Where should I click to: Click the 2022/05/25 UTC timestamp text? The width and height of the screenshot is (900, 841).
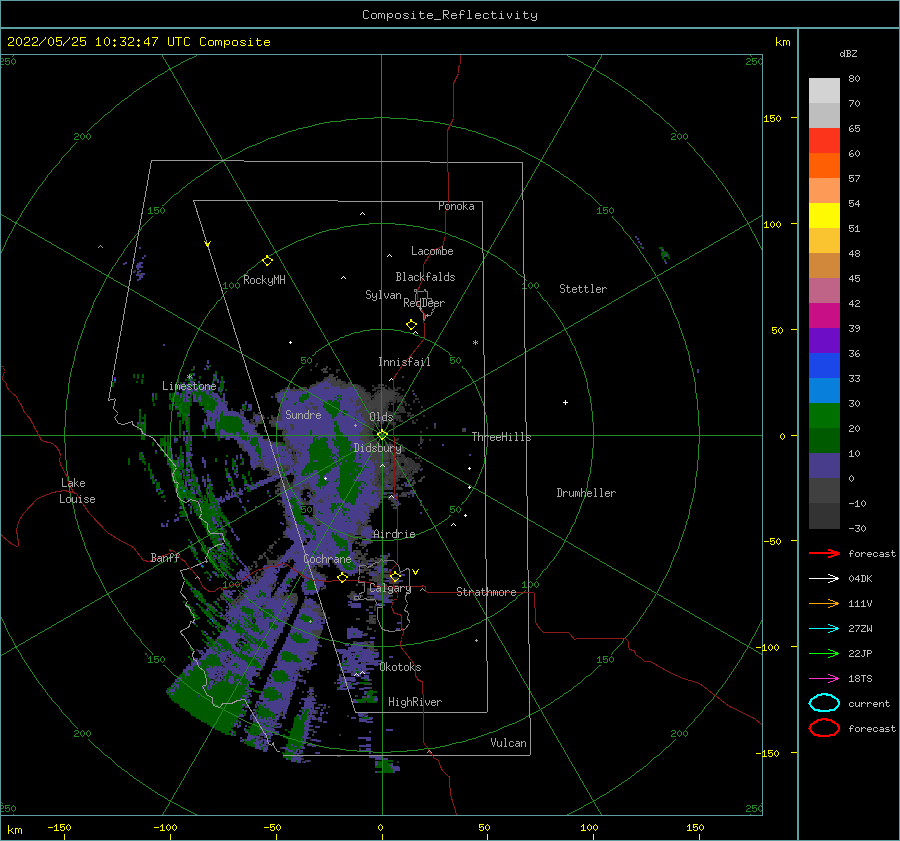(x=139, y=42)
